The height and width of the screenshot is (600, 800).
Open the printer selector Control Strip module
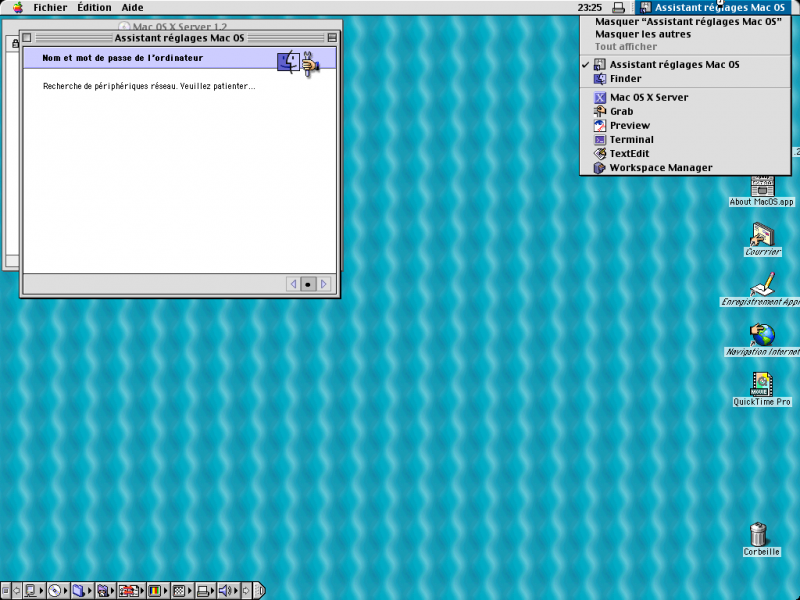(206, 591)
